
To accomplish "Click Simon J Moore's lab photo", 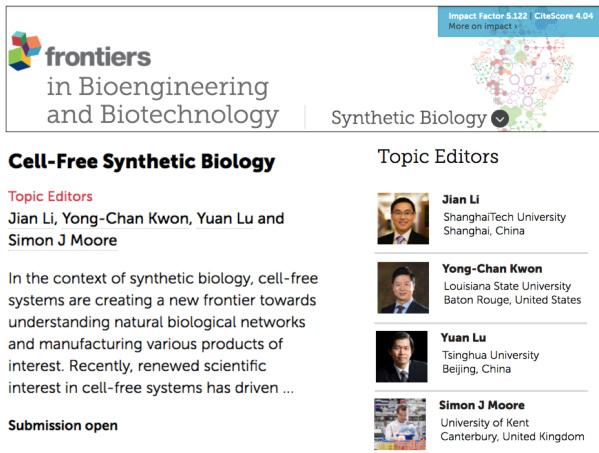I will [x=400, y=424].
